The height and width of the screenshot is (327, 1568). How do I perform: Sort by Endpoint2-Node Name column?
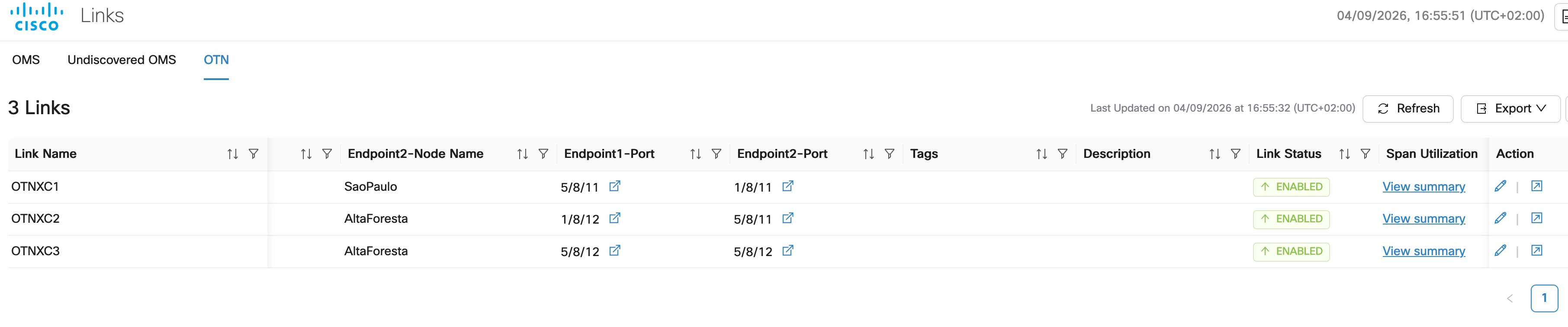522,154
